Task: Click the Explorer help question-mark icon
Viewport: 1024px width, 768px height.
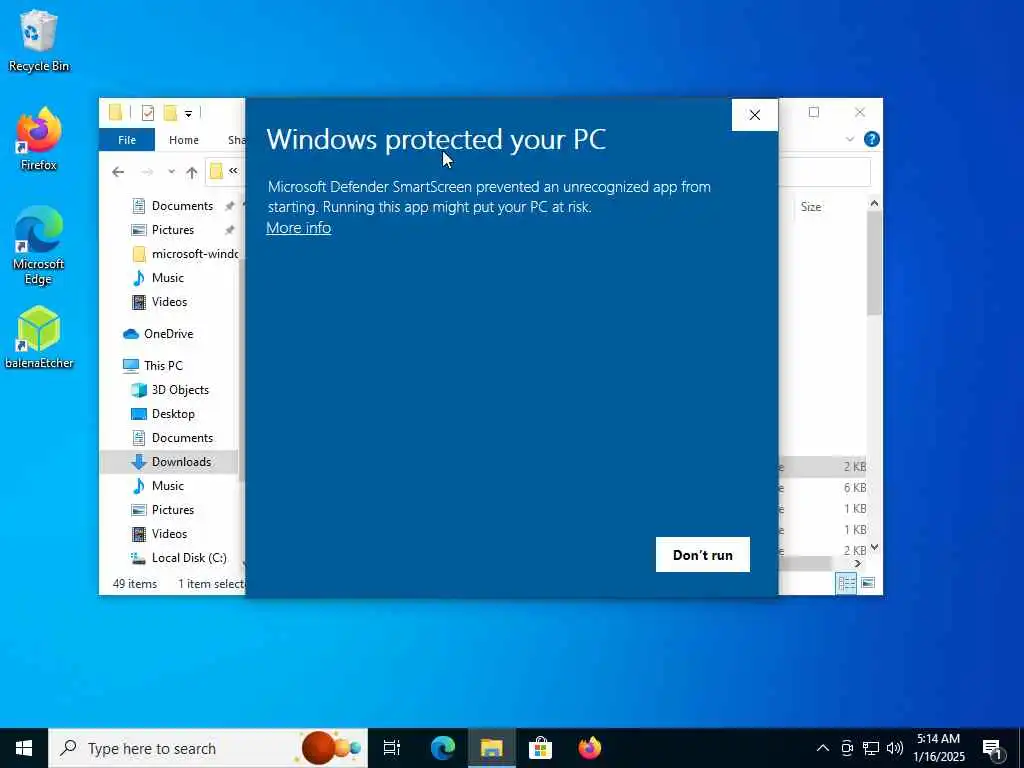Action: pyautogui.click(x=871, y=139)
